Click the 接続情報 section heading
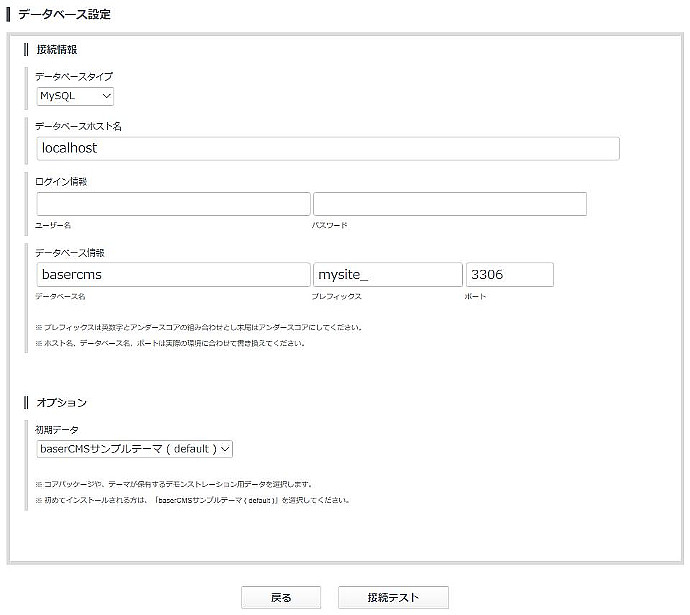690x615 pixels. tap(56, 49)
